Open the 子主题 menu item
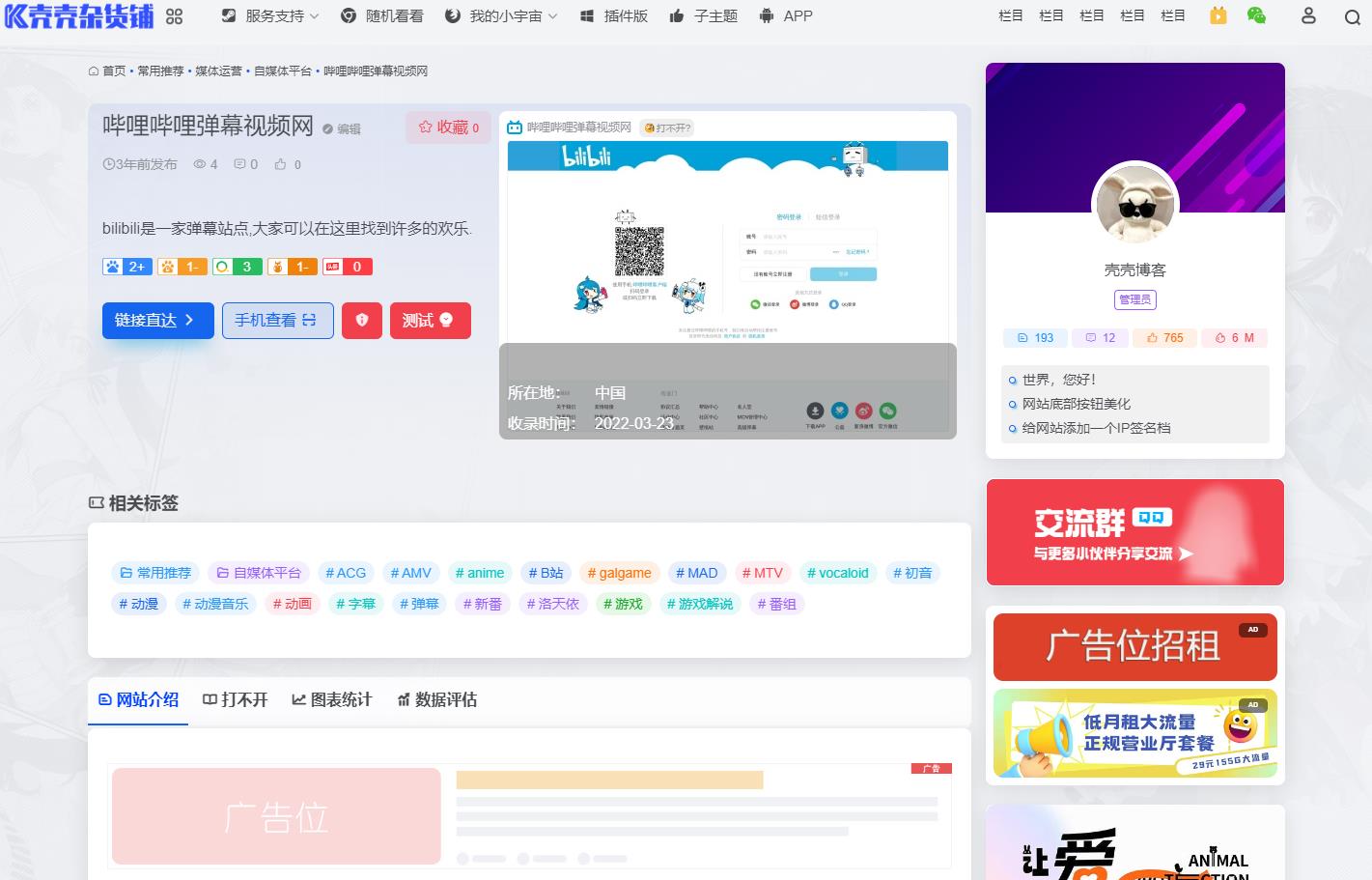The width and height of the screenshot is (1372, 880). coord(704,16)
